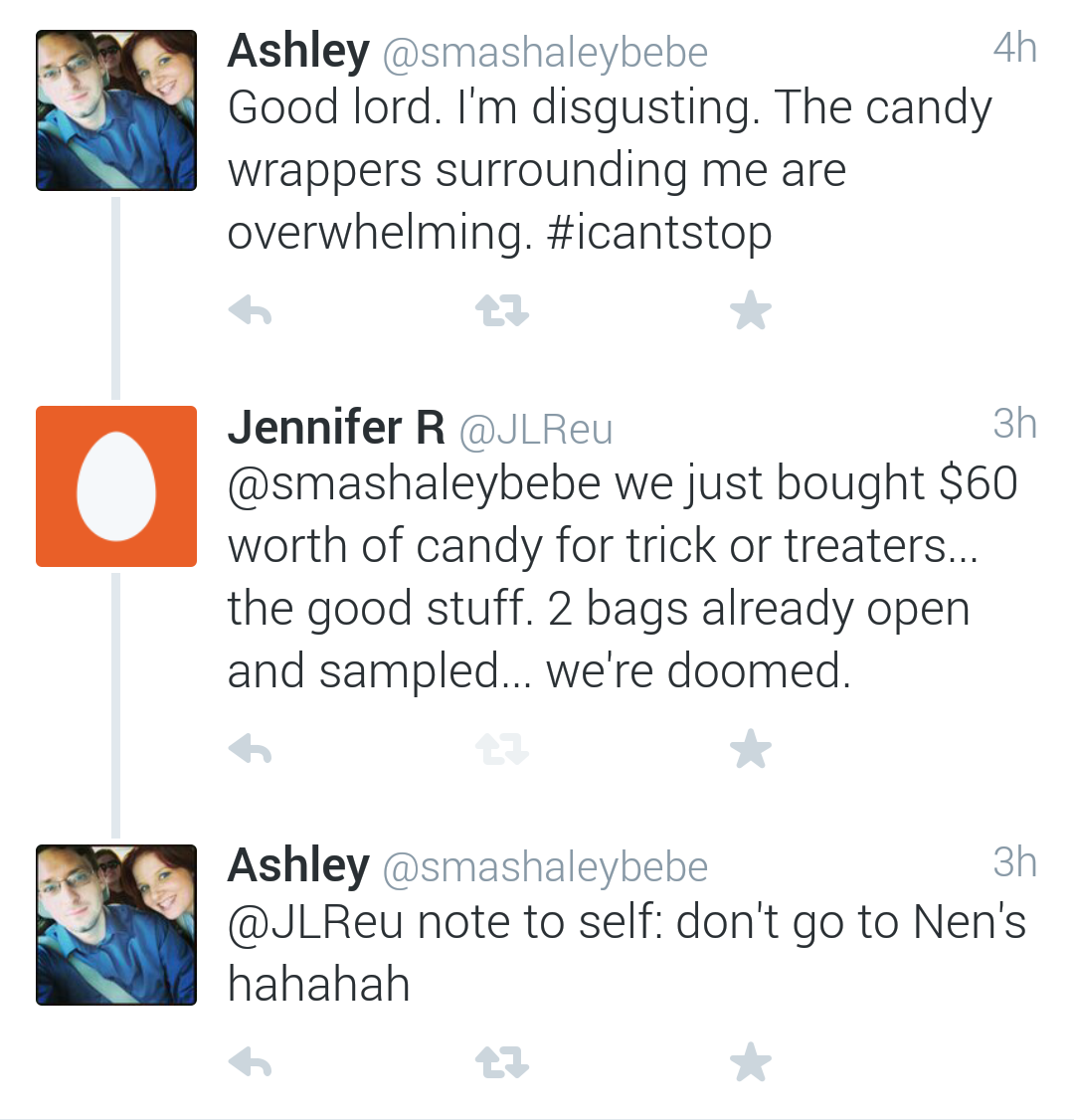Click the 4h timestamp on Ashley's tweet
The height and width of the screenshot is (1120, 1074).
point(1014,48)
